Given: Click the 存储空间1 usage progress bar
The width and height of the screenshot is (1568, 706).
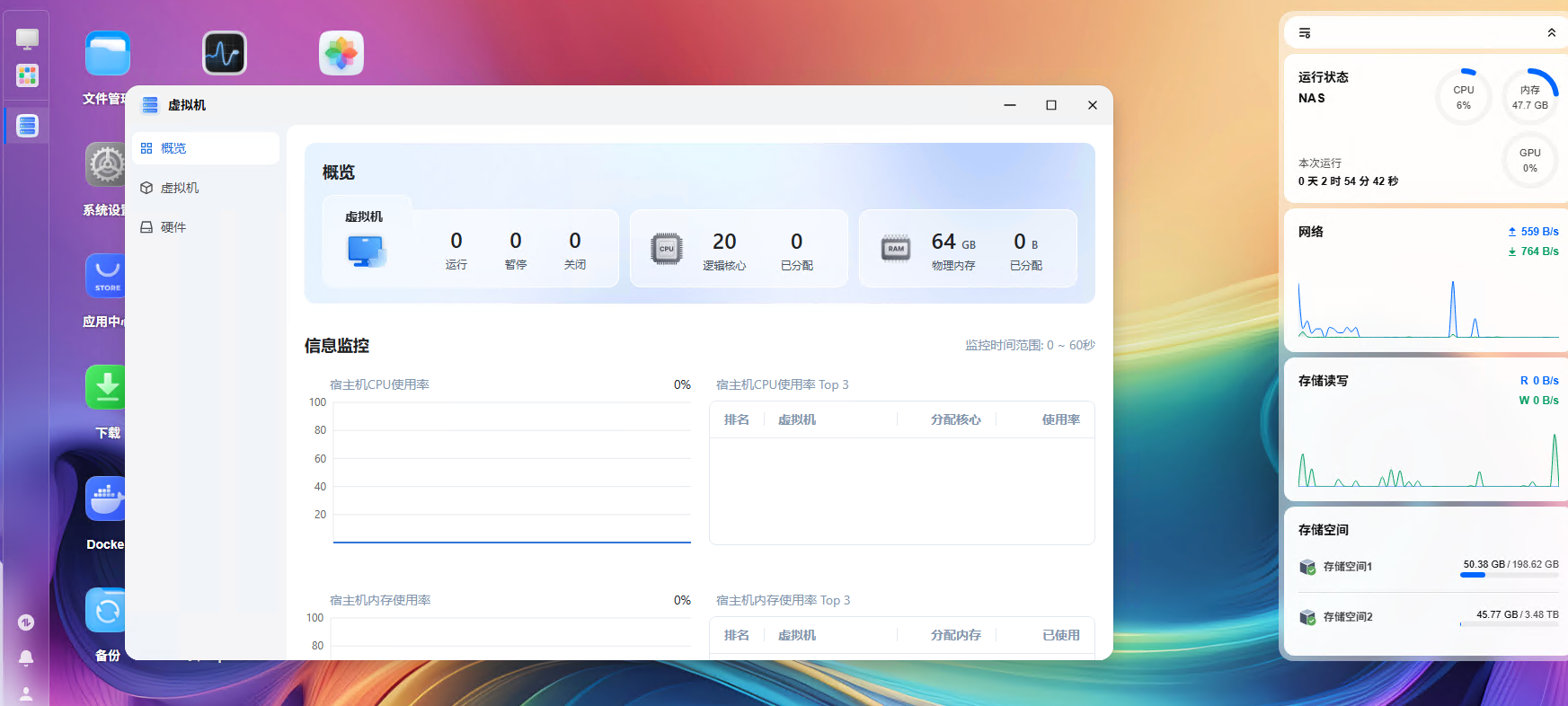Looking at the screenshot, I should pyautogui.click(x=1510, y=575).
